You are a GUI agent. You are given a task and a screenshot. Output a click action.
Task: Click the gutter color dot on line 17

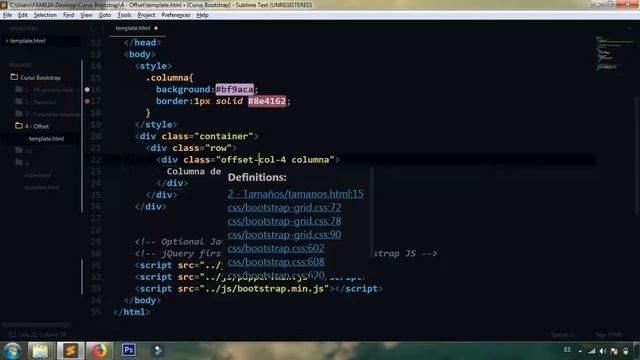[87, 101]
